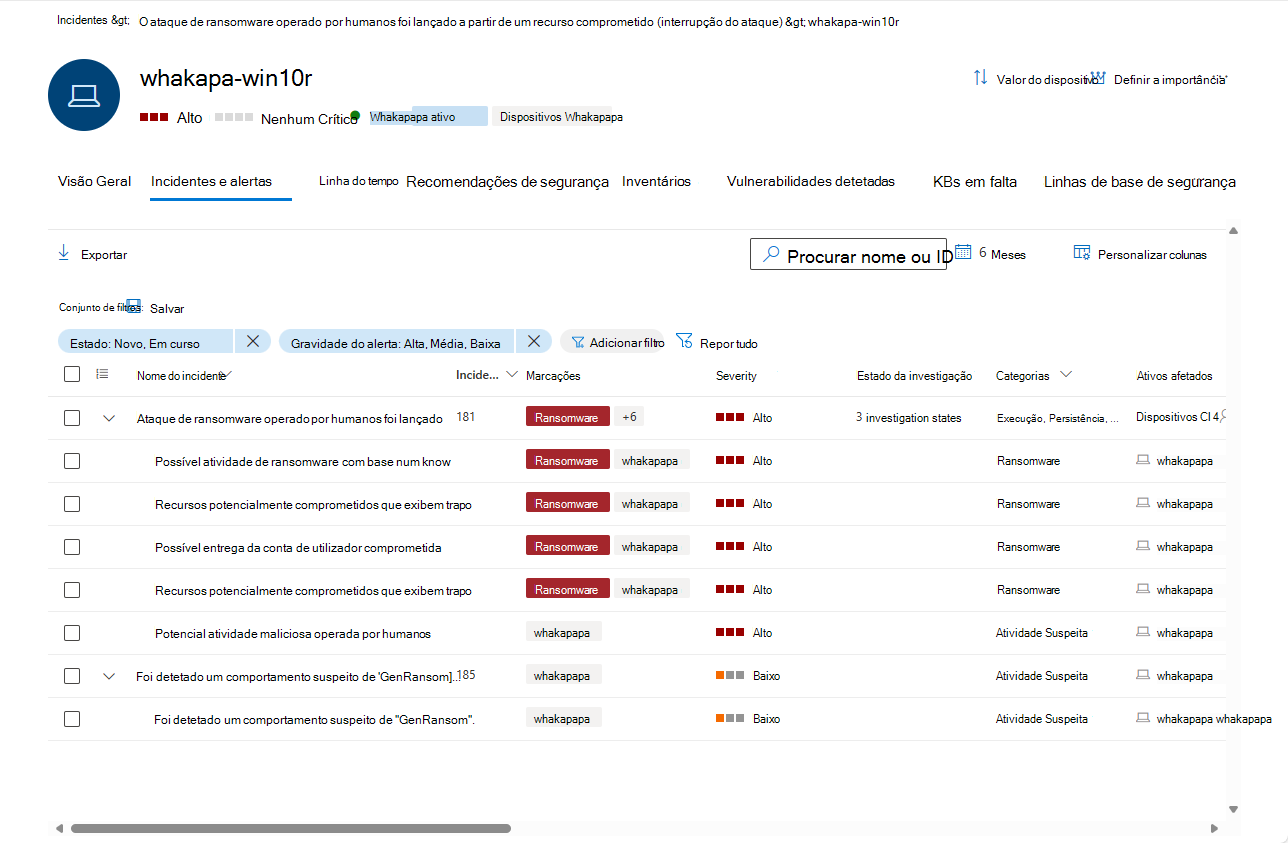Viewport: 1288px width, 843px height.
Task: Check the Possível entrega da conta row checkbox
Action: [72, 547]
